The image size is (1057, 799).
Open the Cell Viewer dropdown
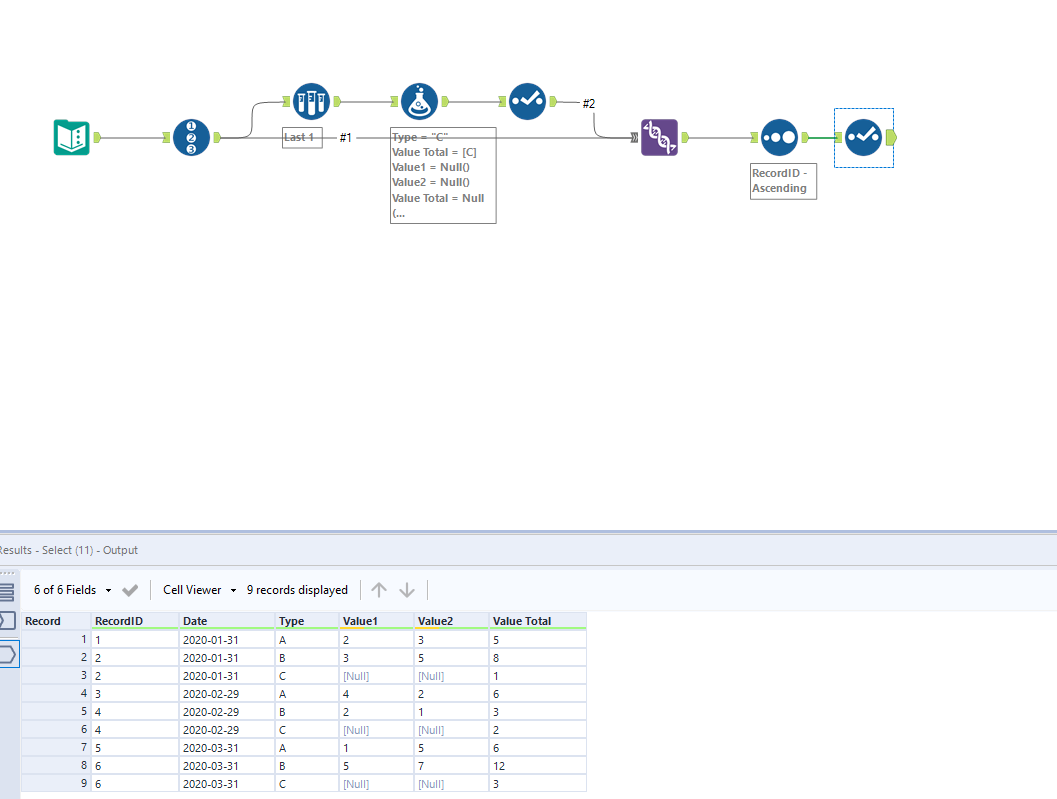(199, 590)
